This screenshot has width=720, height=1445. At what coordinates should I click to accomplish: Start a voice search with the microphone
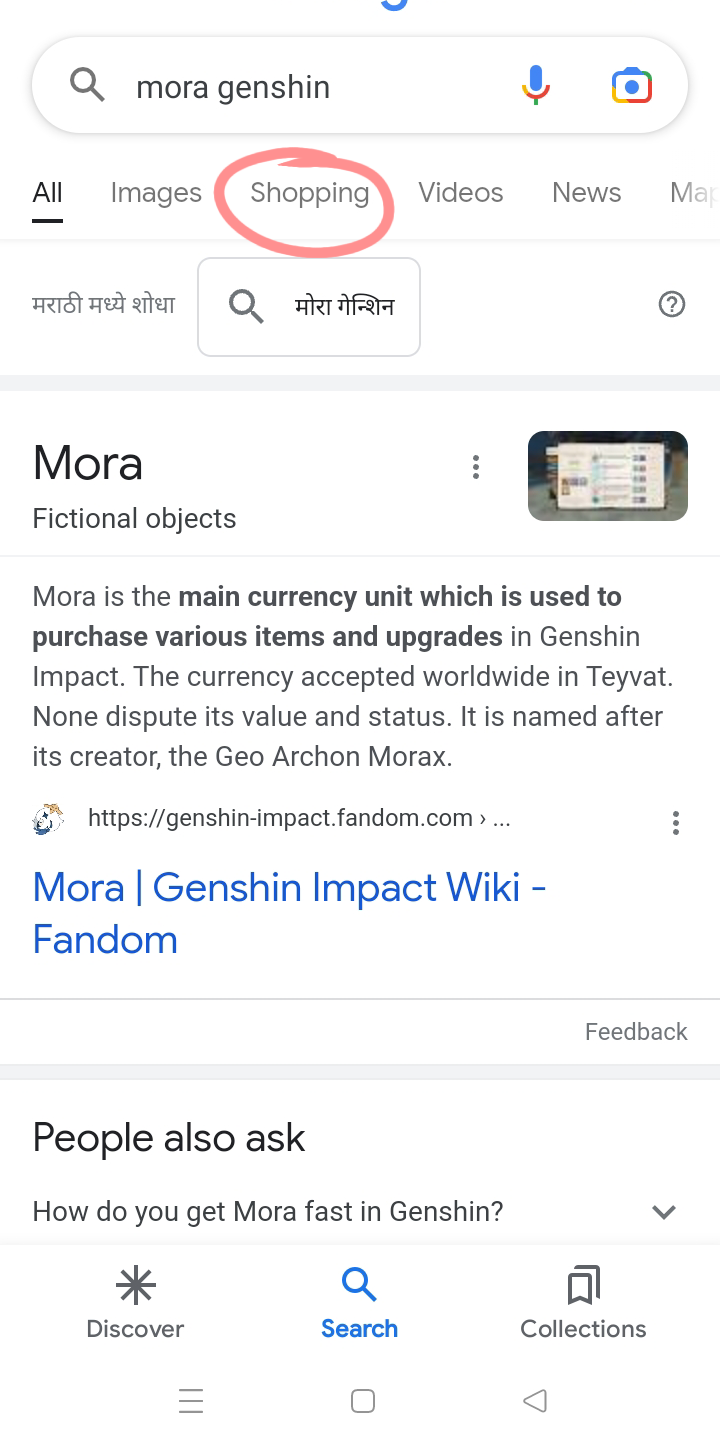(536, 85)
